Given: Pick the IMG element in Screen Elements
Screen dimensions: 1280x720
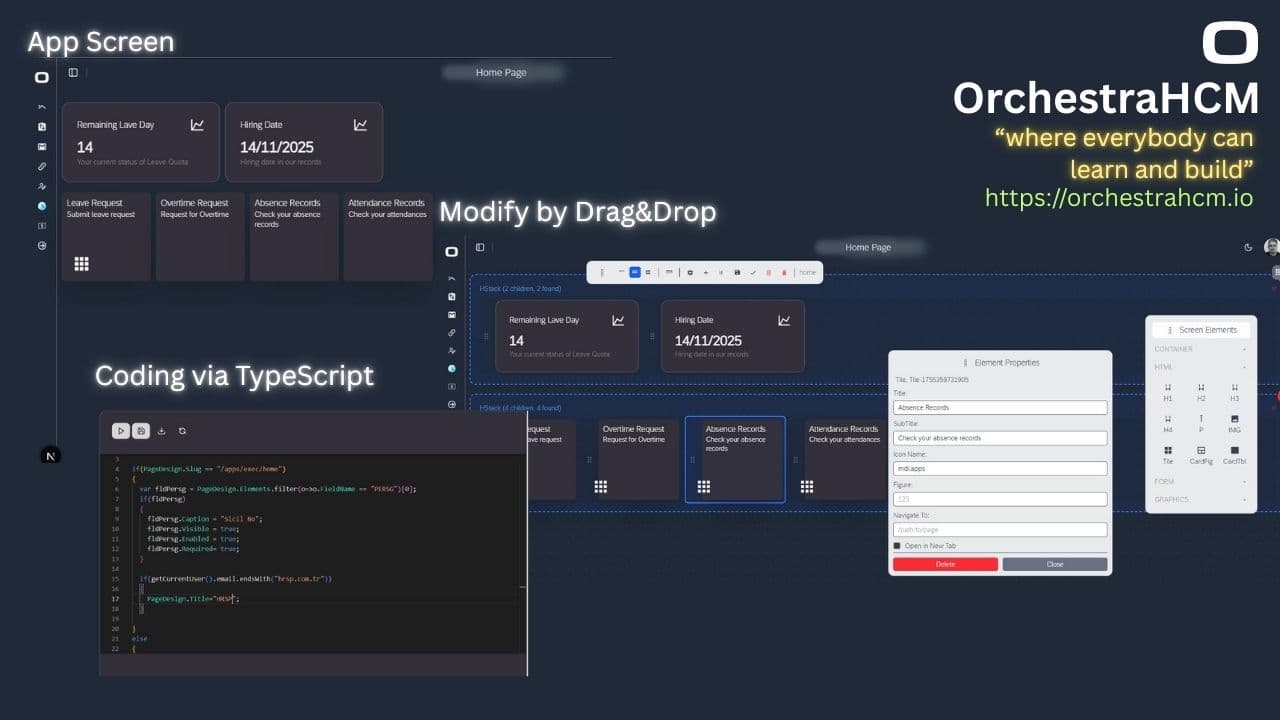Looking at the screenshot, I should point(1234,423).
